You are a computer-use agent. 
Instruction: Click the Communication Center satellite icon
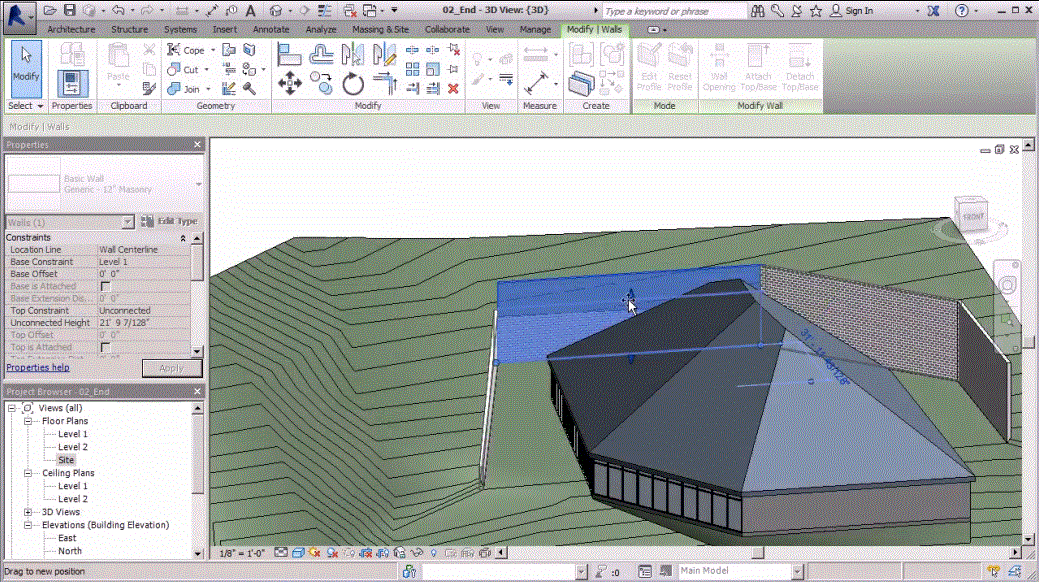797,11
